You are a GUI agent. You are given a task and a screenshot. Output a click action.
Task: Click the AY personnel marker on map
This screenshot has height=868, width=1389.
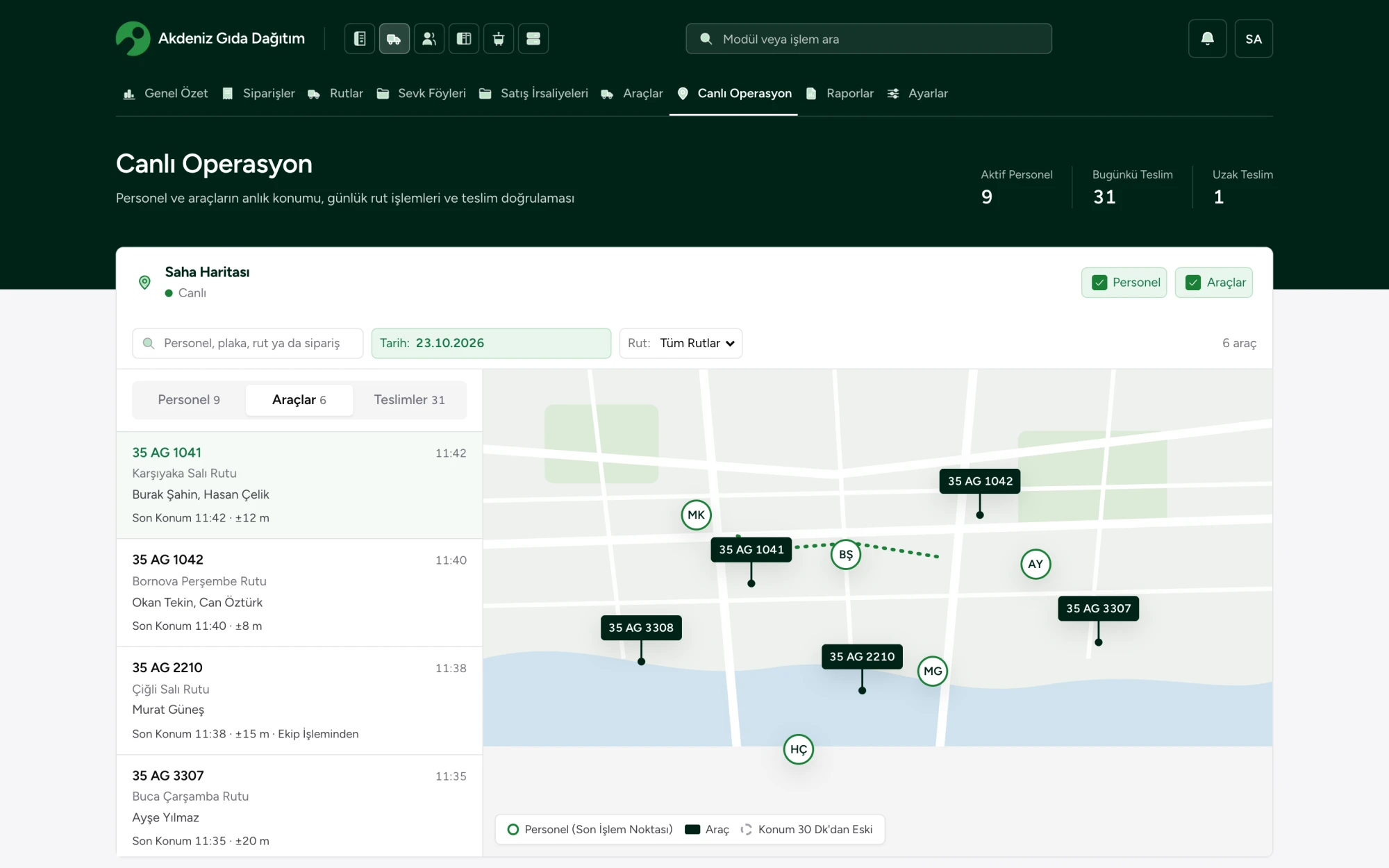1035,564
